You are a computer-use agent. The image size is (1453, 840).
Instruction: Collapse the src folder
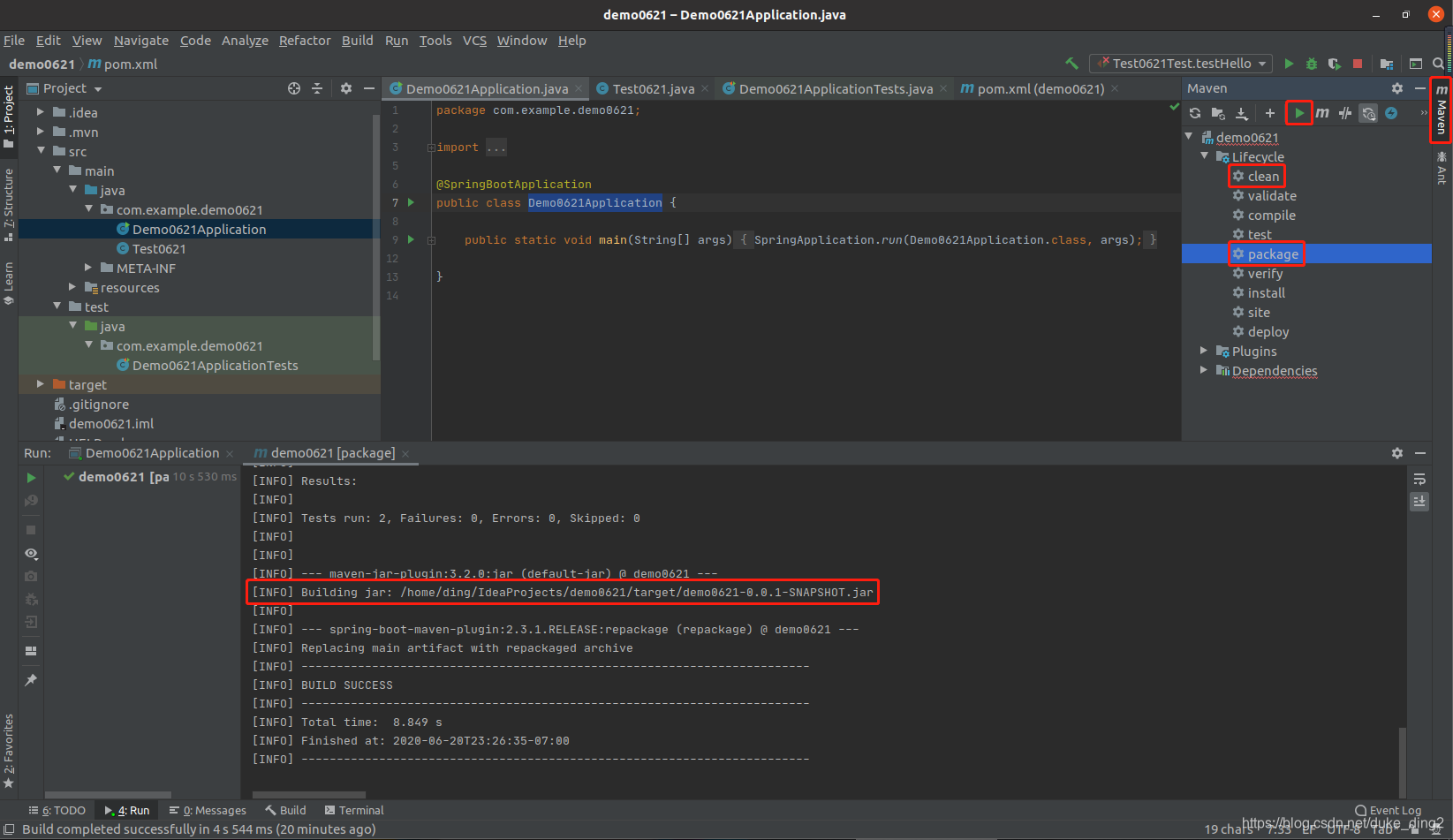tap(41, 151)
